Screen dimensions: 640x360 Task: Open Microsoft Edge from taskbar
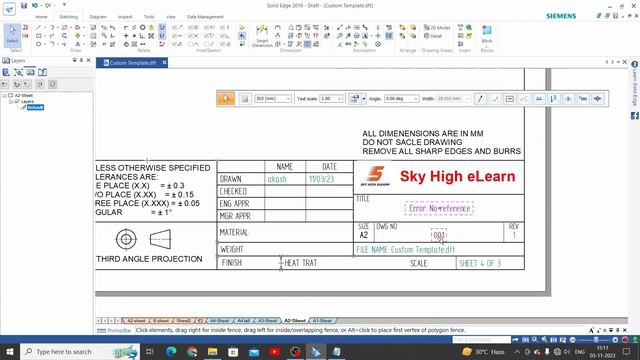(171, 351)
